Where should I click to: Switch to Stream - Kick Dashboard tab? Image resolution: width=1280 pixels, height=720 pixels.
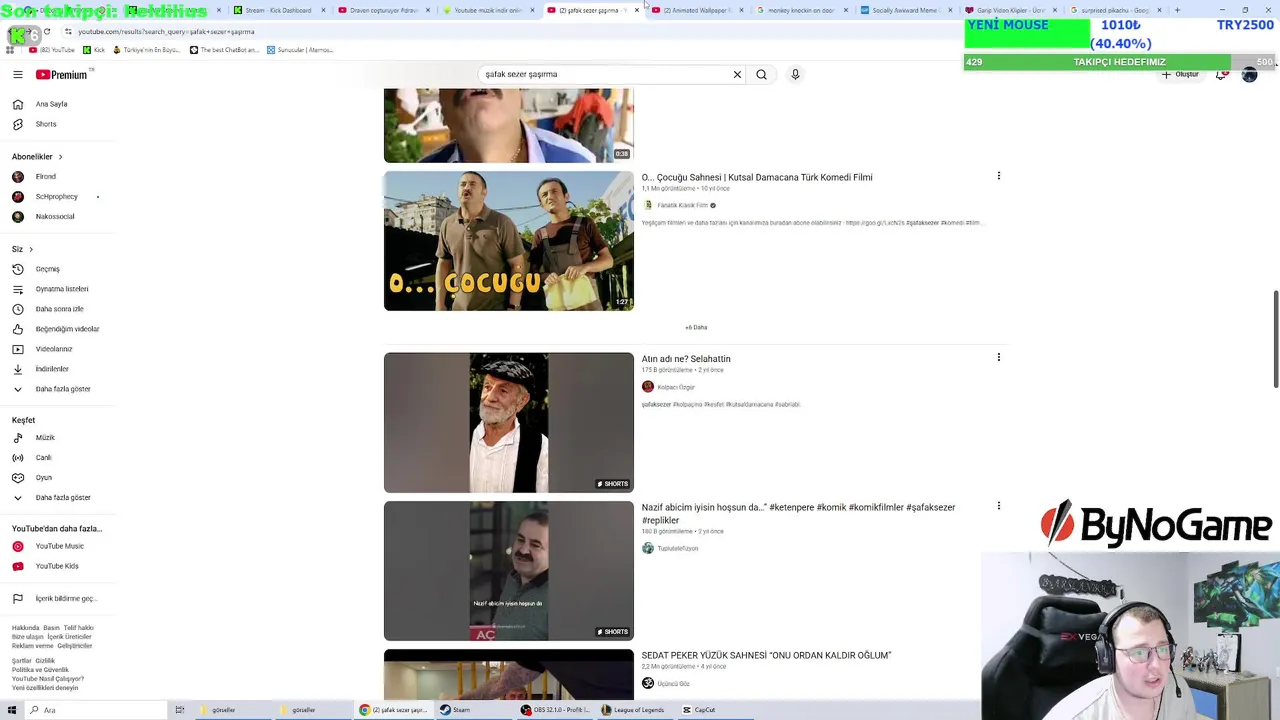[x=277, y=10]
